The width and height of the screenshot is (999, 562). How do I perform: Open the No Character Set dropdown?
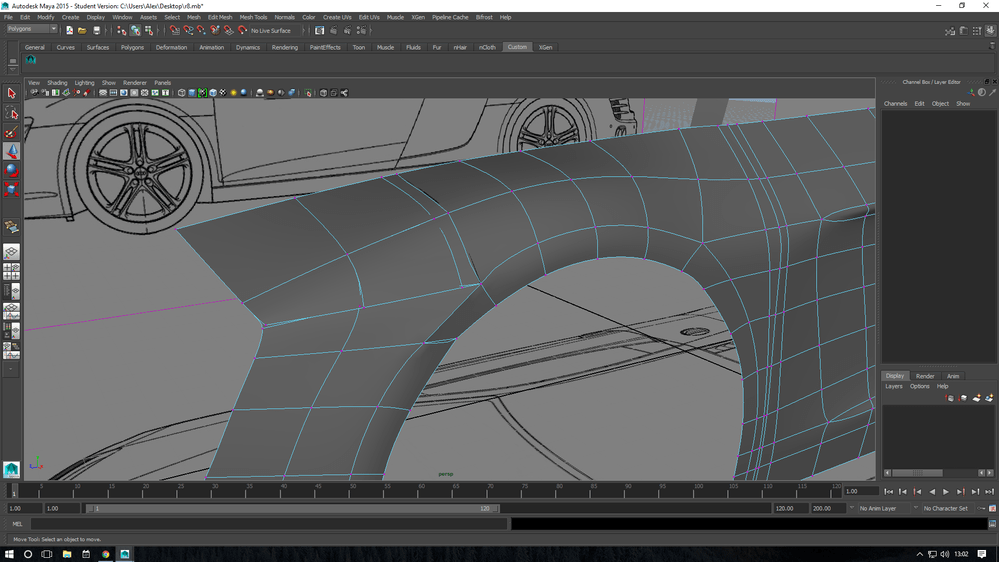[945, 508]
